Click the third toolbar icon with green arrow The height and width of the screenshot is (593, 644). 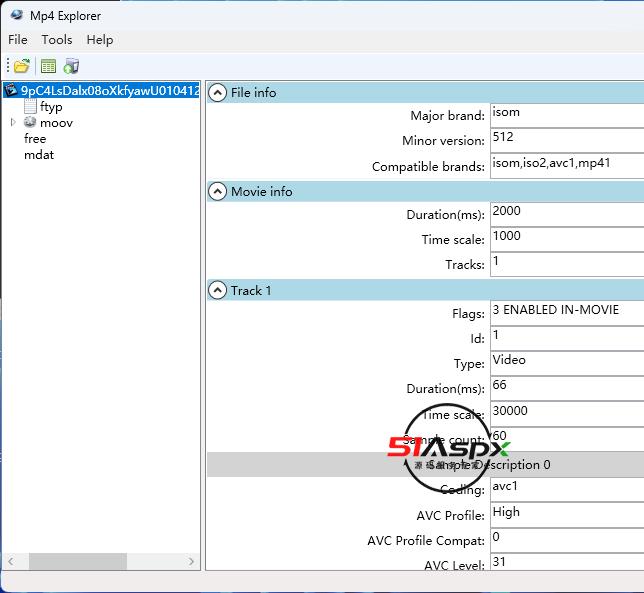click(71, 66)
